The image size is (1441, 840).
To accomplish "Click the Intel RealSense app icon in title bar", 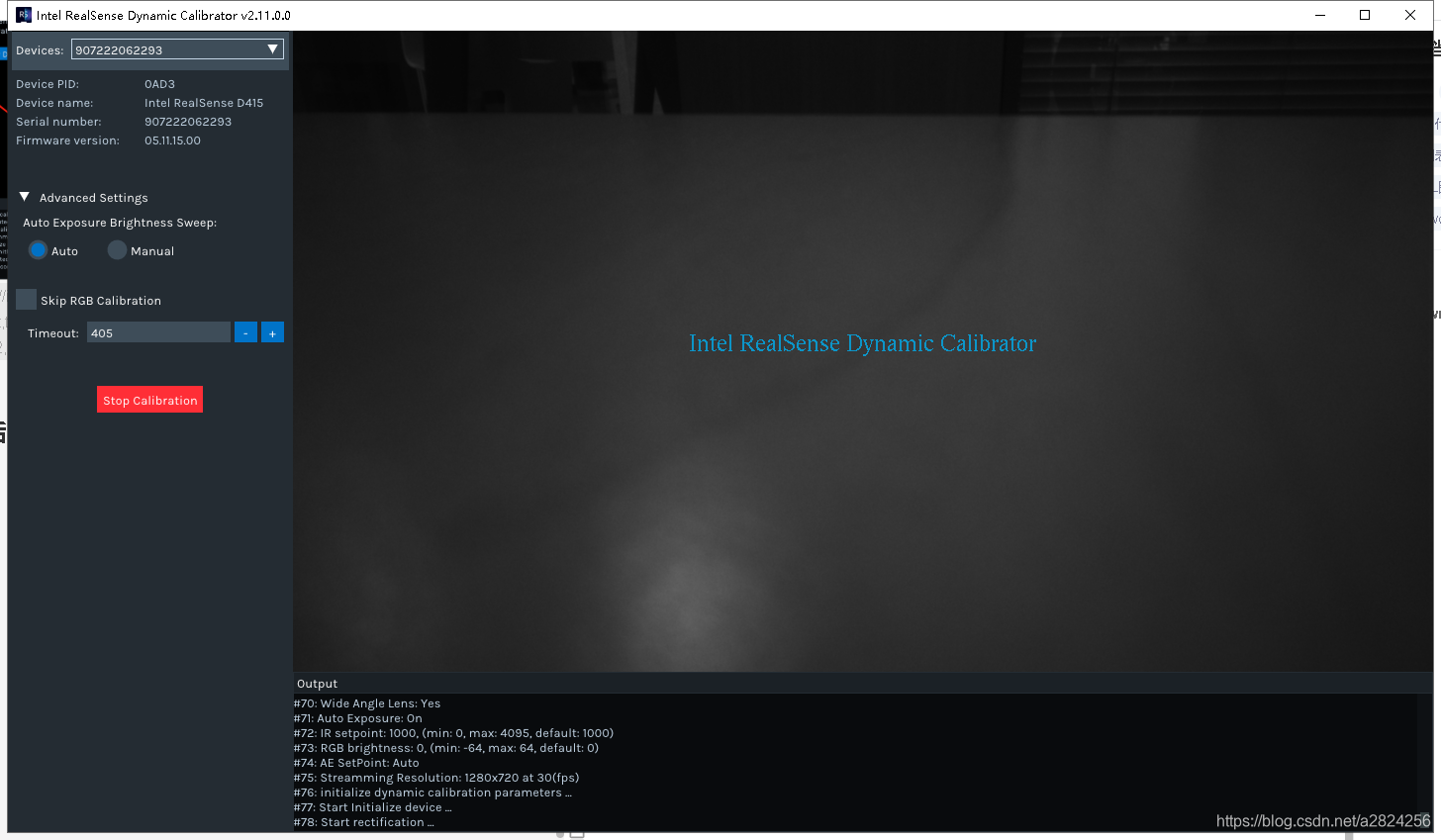I will [24, 15].
